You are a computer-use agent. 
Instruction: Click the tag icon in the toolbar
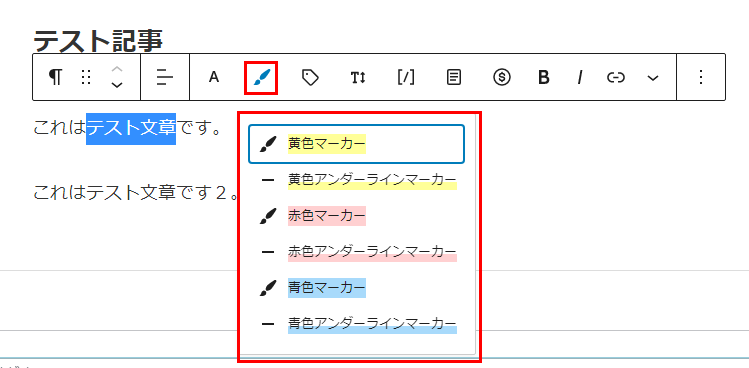point(310,77)
